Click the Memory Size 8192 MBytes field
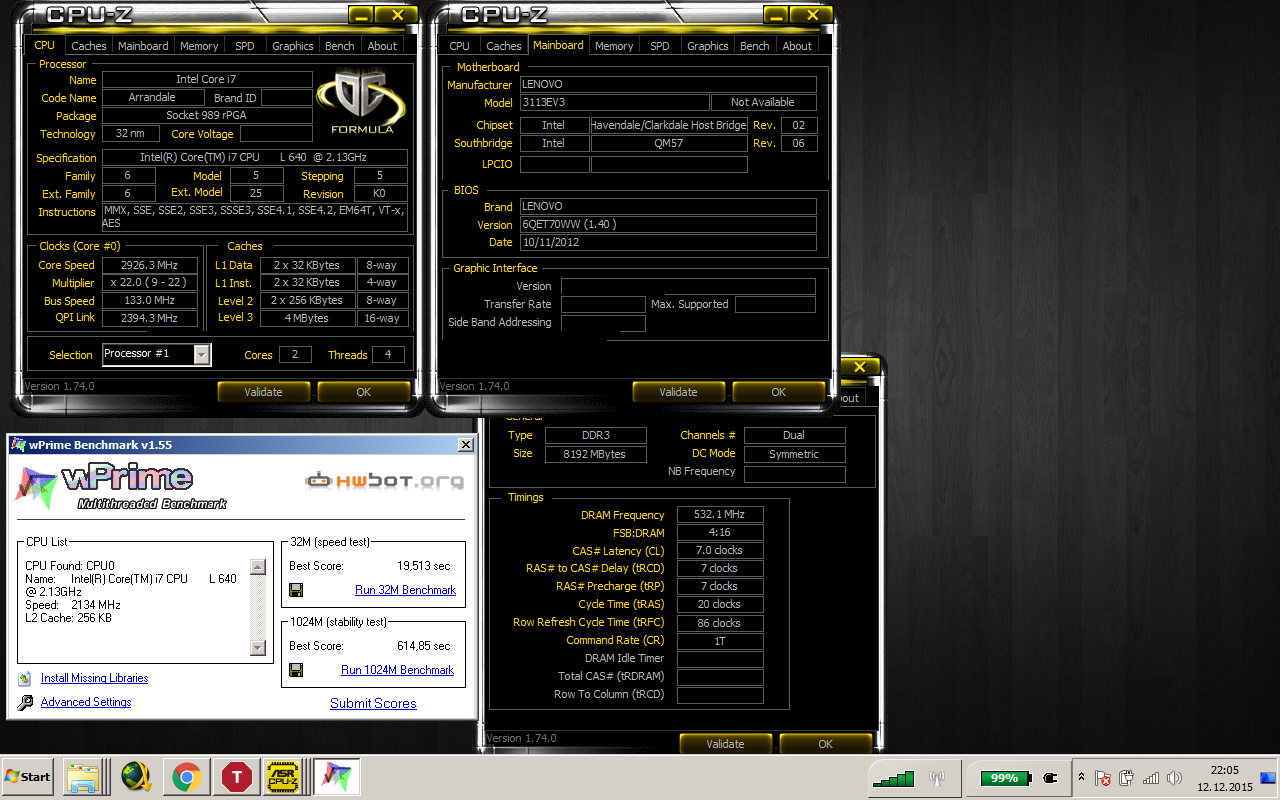Image resolution: width=1280 pixels, height=800 pixels. coord(596,454)
